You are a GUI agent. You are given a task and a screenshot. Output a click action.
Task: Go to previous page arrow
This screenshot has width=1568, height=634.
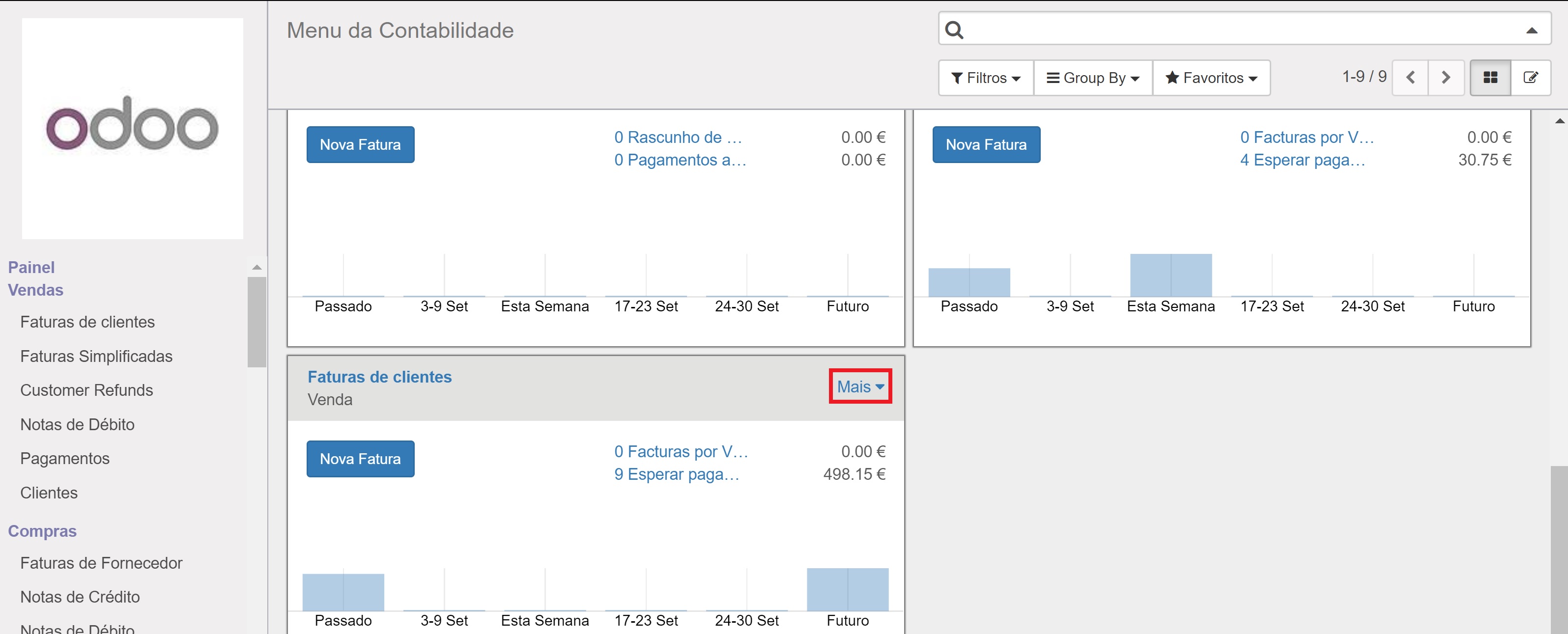1410,77
